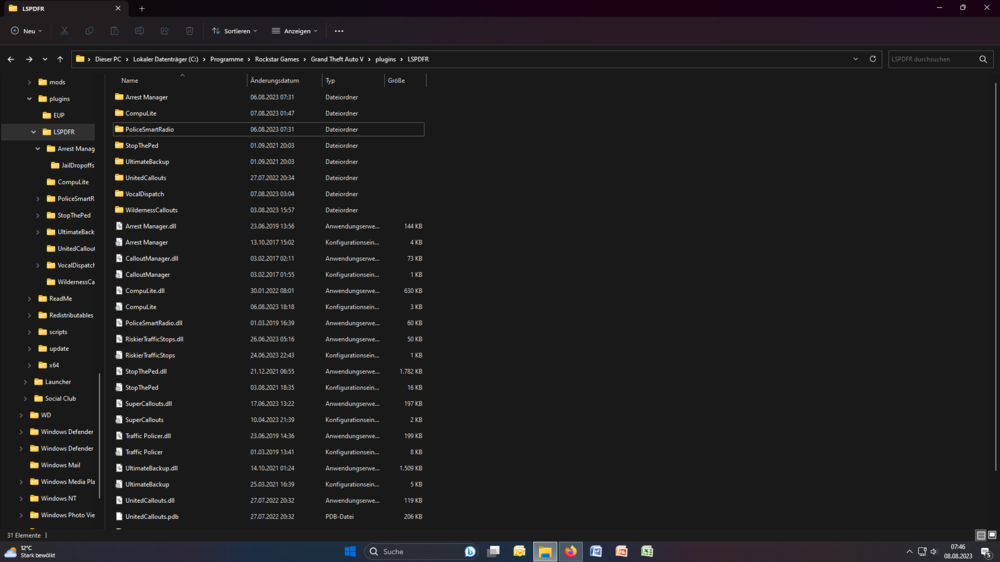
Task: Select EUP folder in navigation tree
Action: click(x=59, y=115)
